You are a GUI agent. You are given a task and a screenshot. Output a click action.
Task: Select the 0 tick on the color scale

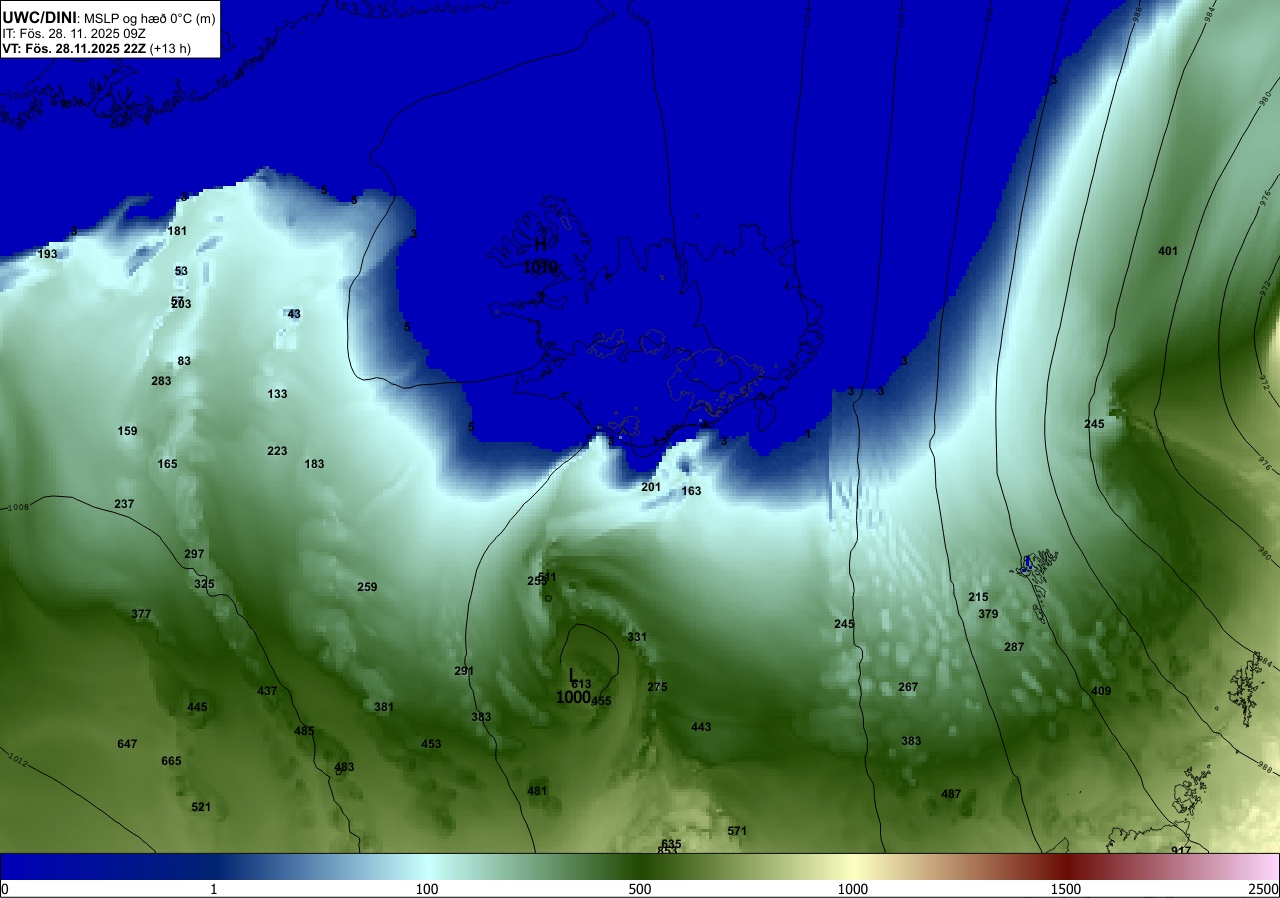[4, 889]
